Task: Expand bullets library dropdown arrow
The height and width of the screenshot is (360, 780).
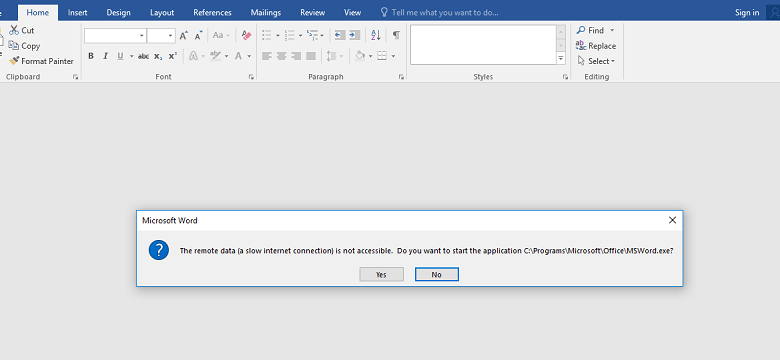Action: [278, 35]
